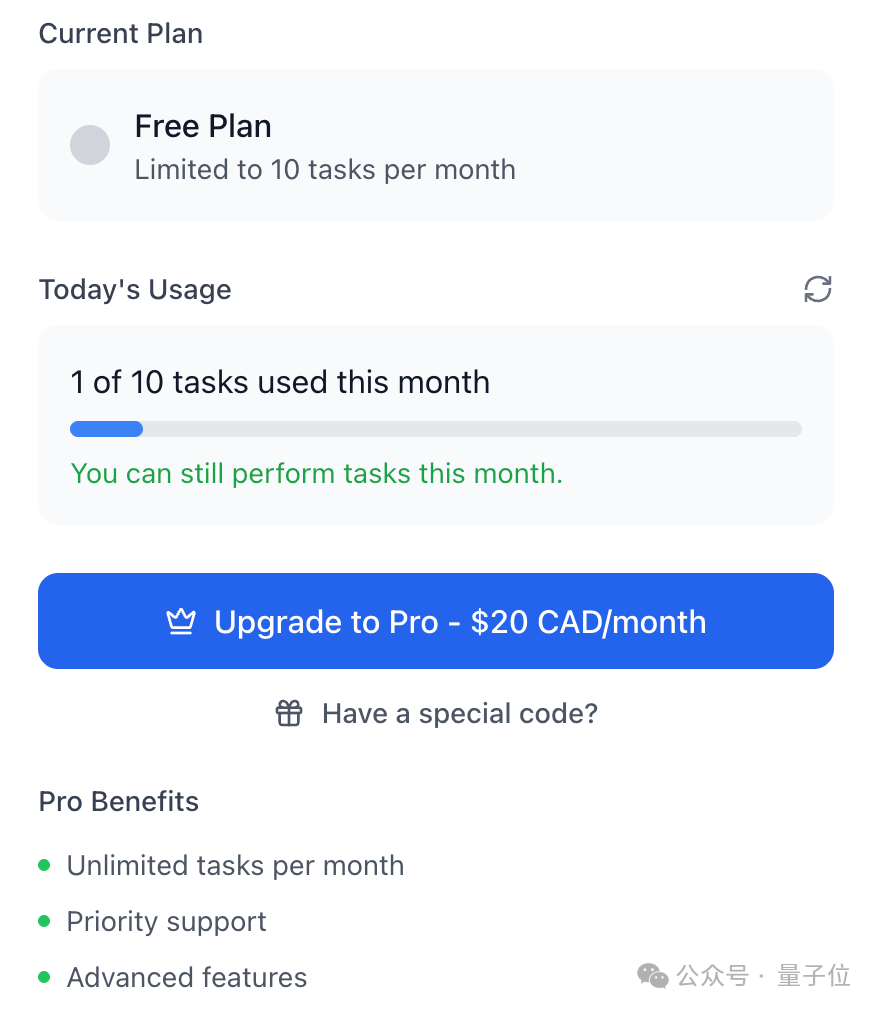
Task: Click the Current Plan heading
Action: pos(120,33)
